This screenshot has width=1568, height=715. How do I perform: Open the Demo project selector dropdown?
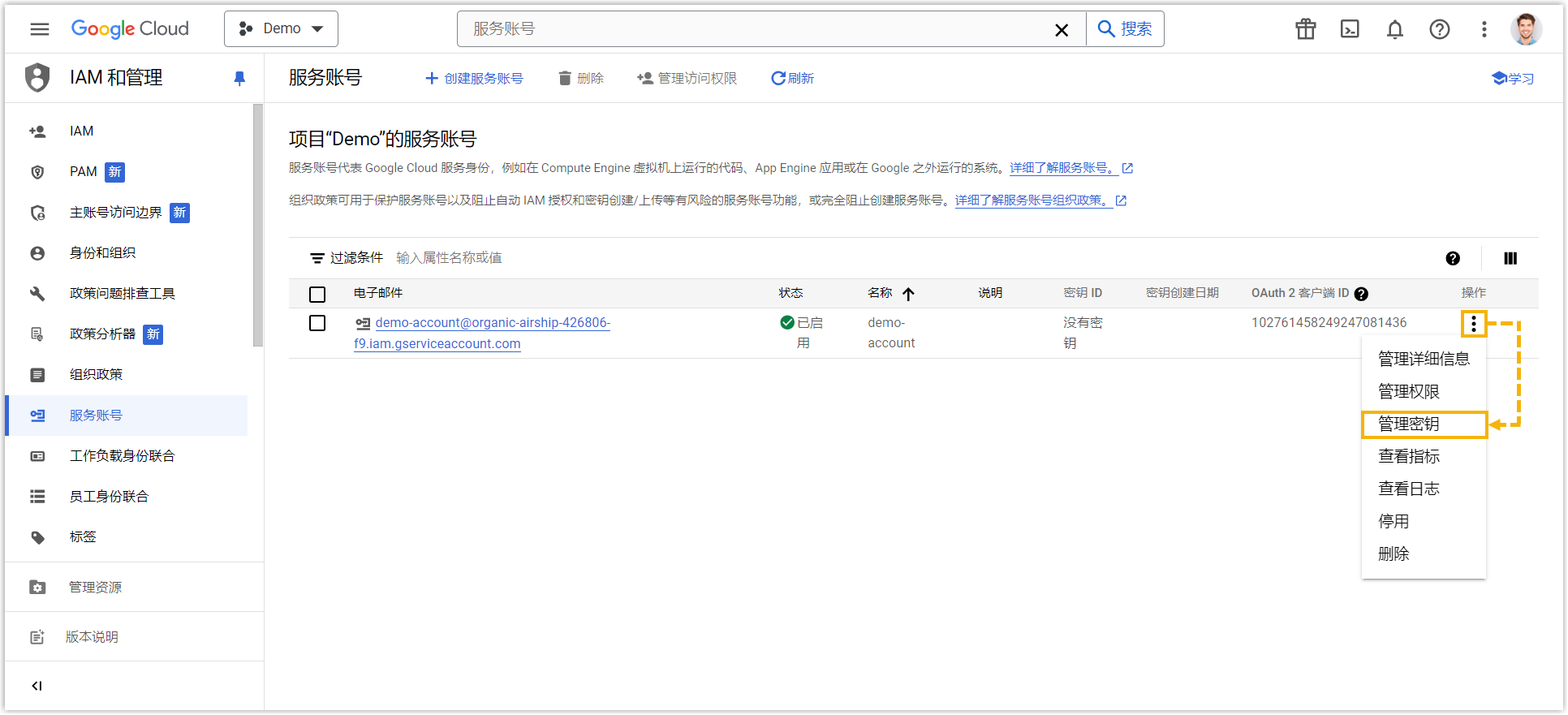point(281,29)
